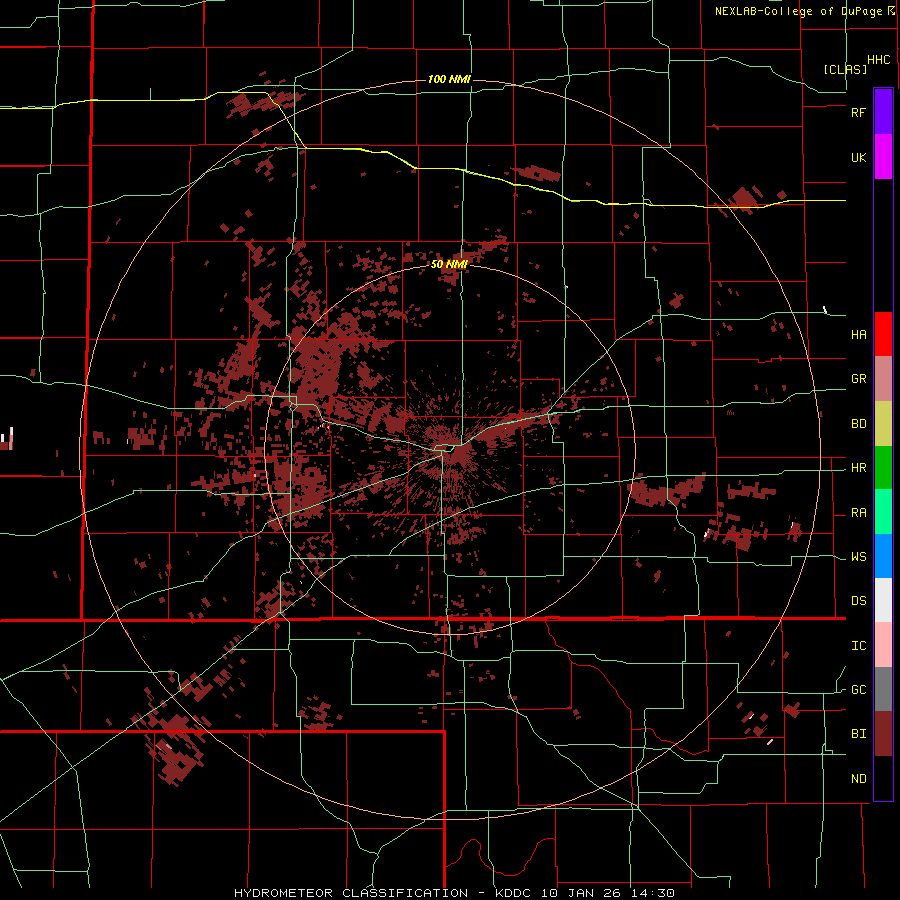
Task: Click the RA legend label text
Action: tap(858, 513)
